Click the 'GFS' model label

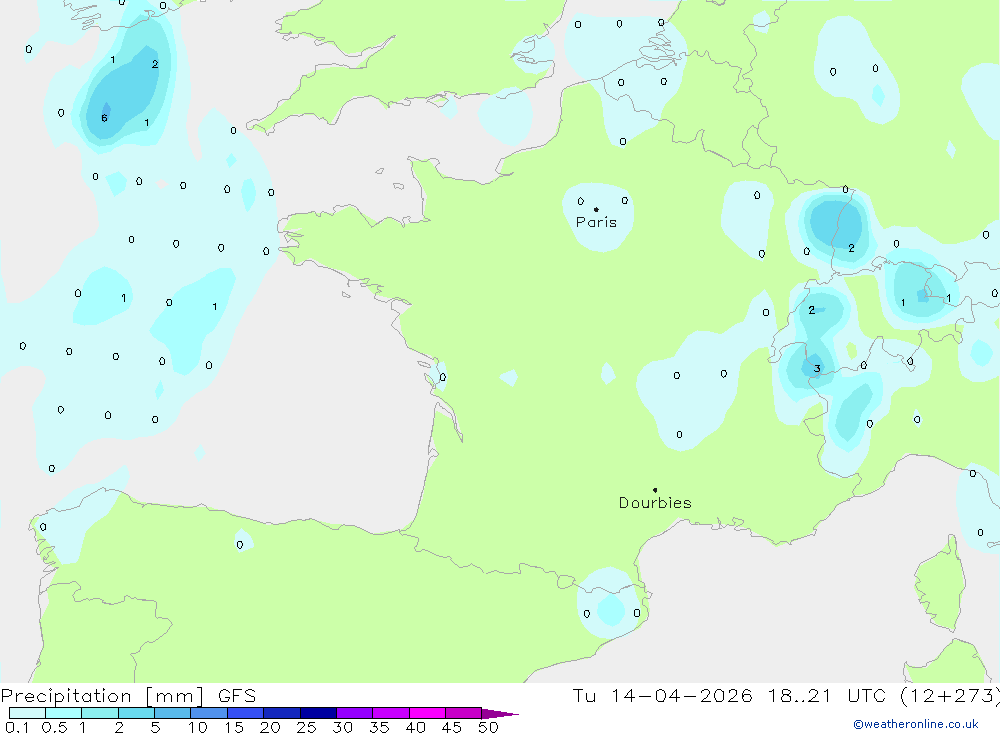[x=237, y=696]
